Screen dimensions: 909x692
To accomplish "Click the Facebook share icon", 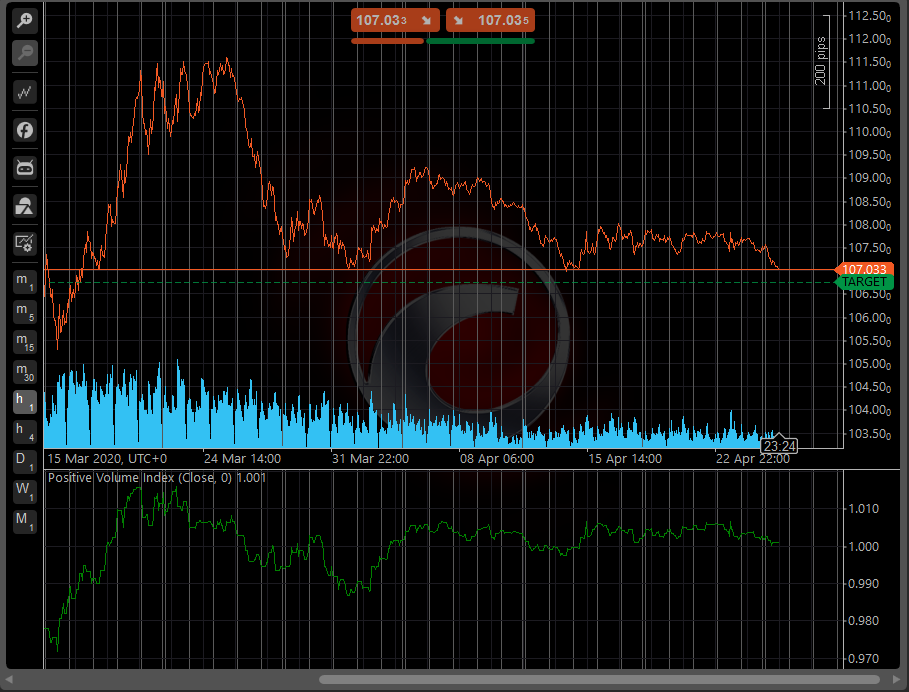I will tap(24, 130).
